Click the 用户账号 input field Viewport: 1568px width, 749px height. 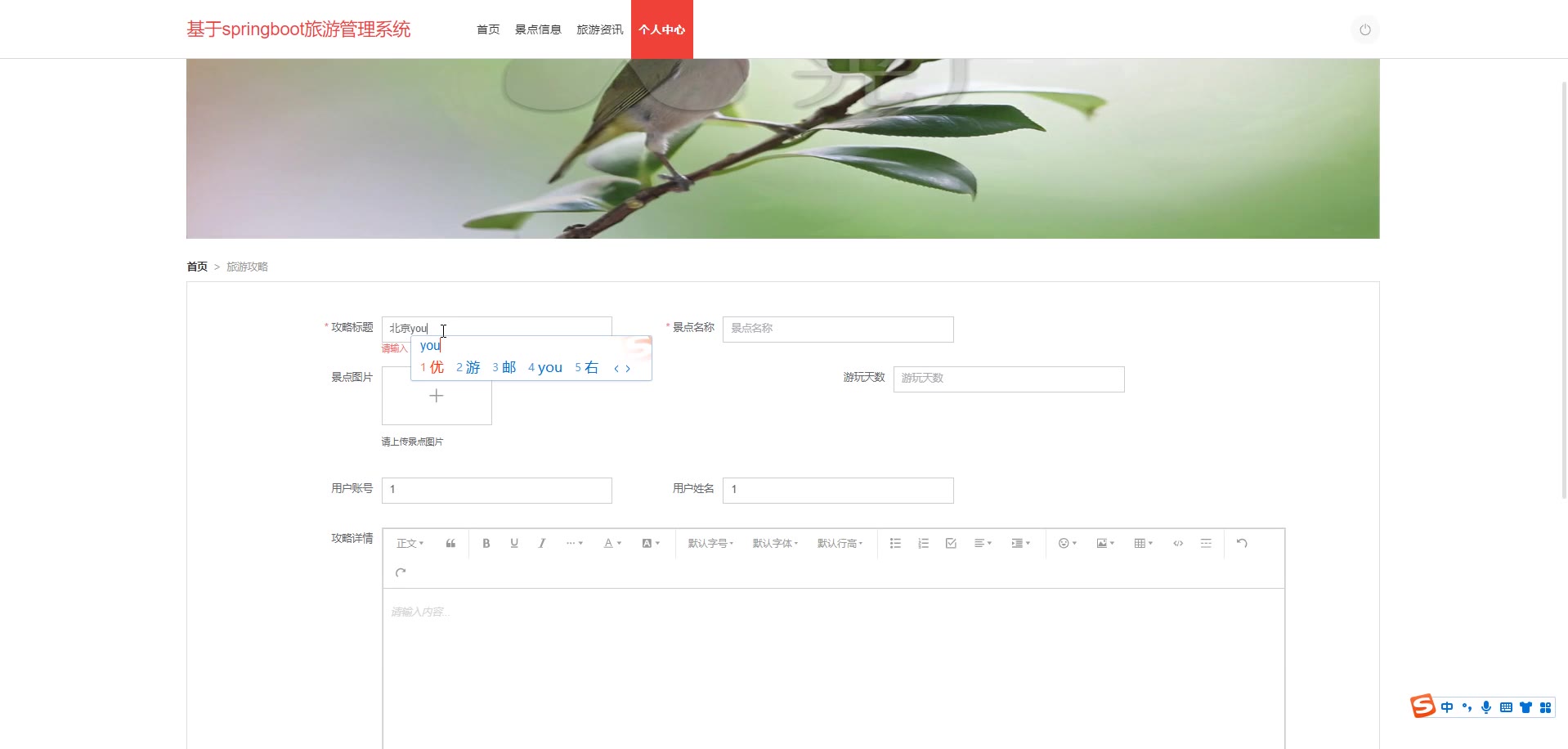click(496, 490)
